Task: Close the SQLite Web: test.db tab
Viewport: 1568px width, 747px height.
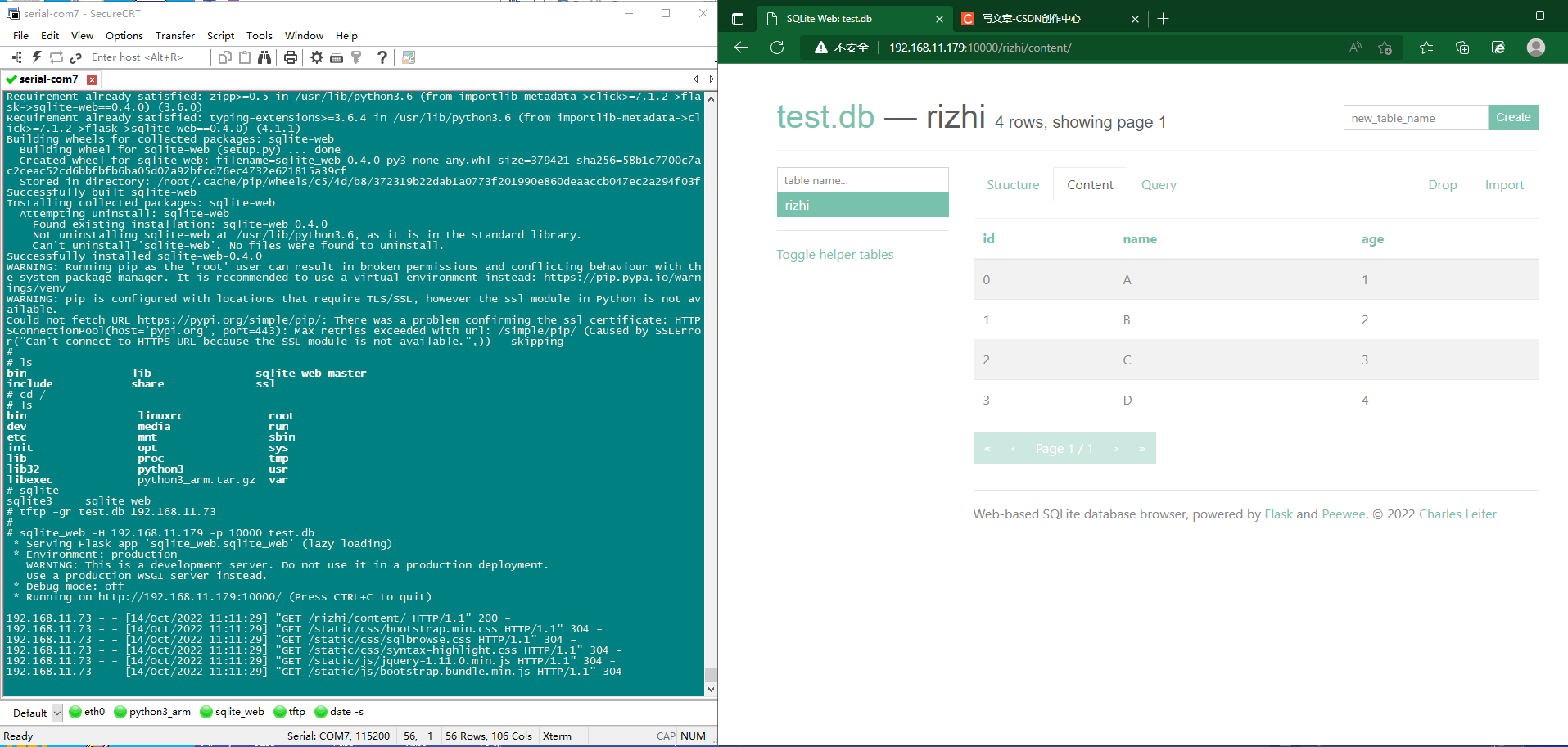Action: pos(939,19)
